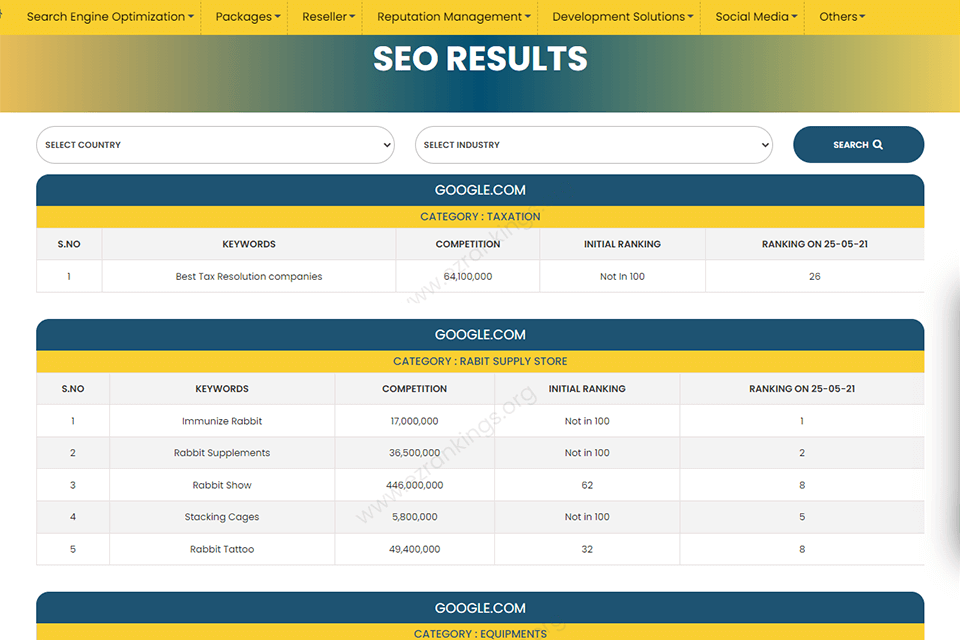Click competition value 17,000,000
This screenshot has height=640, width=960.
point(414,421)
